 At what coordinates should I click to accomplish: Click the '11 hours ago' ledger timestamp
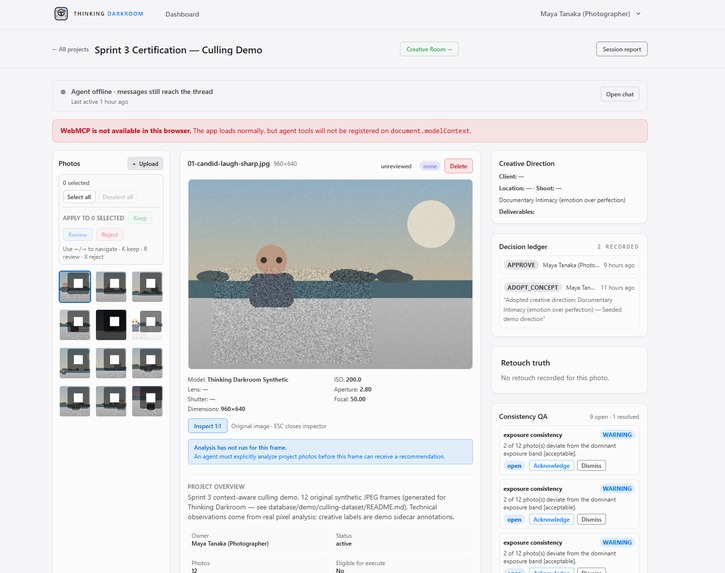click(x=618, y=288)
